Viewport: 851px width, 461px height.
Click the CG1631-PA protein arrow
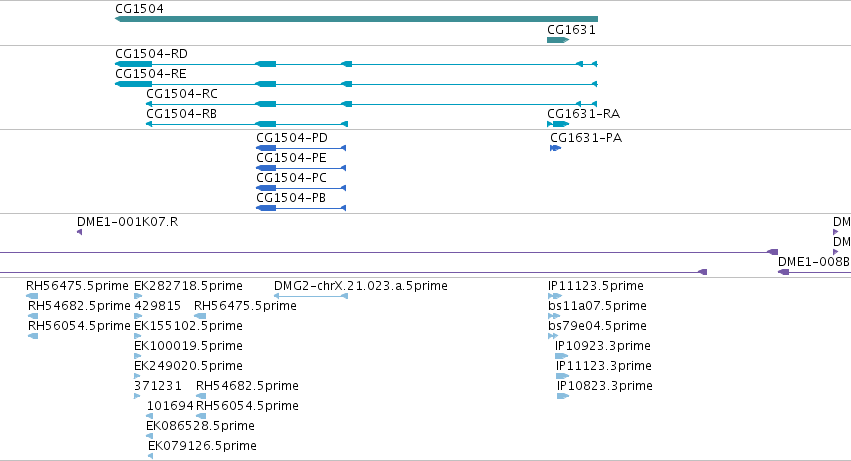coord(555,148)
